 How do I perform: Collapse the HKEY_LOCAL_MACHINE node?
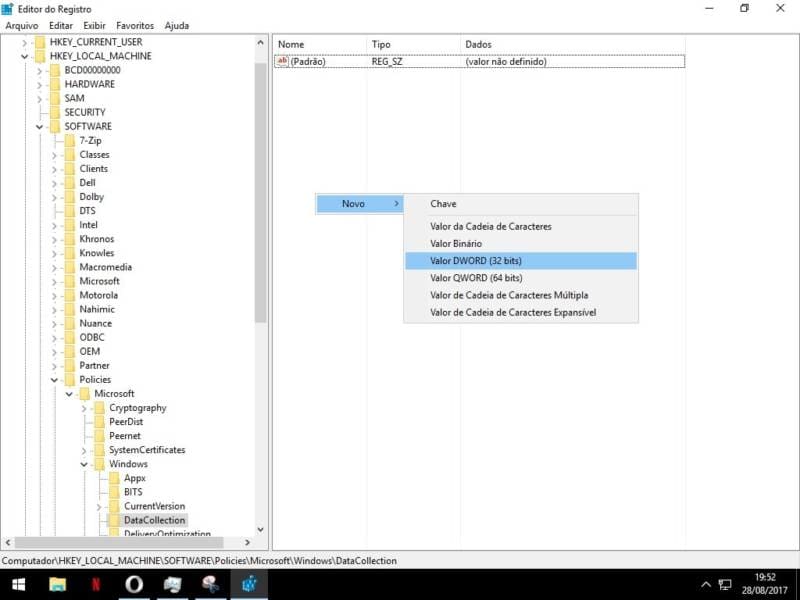(x=24, y=56)
